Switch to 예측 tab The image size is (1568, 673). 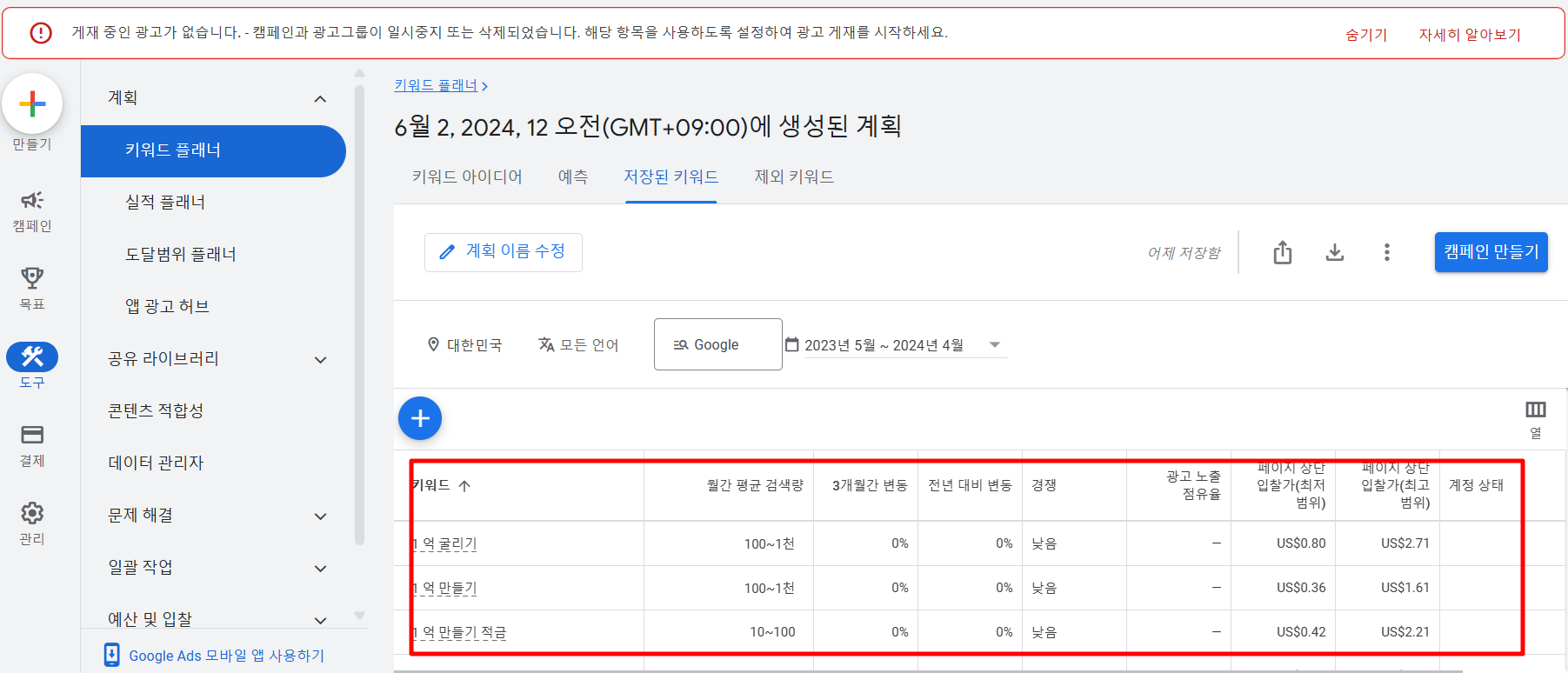(x=573, y=177)
